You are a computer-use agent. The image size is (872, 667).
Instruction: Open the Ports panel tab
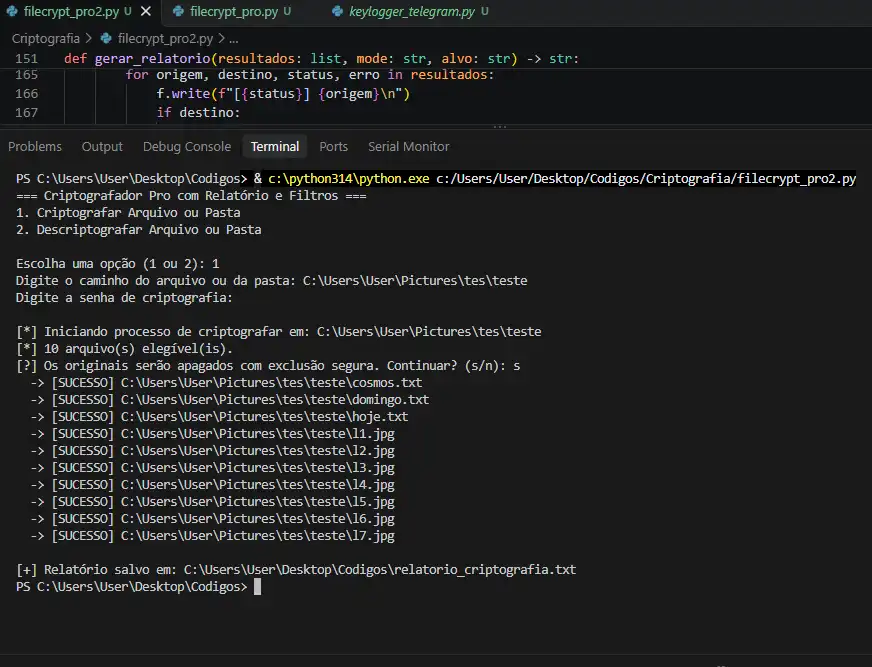pyautogui.click(x=334, y=146)
